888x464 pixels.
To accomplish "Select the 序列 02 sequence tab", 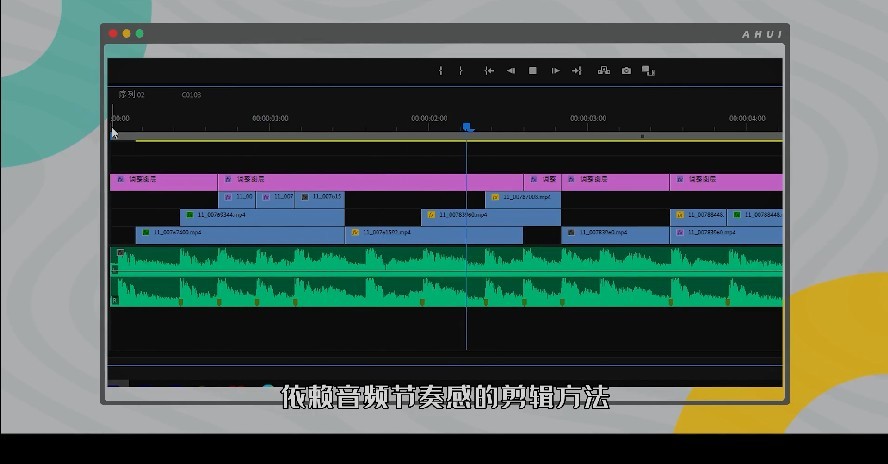I will pos(131,95).
